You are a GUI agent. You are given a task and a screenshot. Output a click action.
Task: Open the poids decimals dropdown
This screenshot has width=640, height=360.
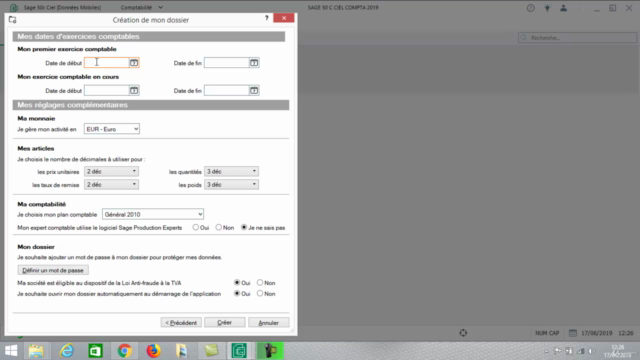(x=231, y=184)
